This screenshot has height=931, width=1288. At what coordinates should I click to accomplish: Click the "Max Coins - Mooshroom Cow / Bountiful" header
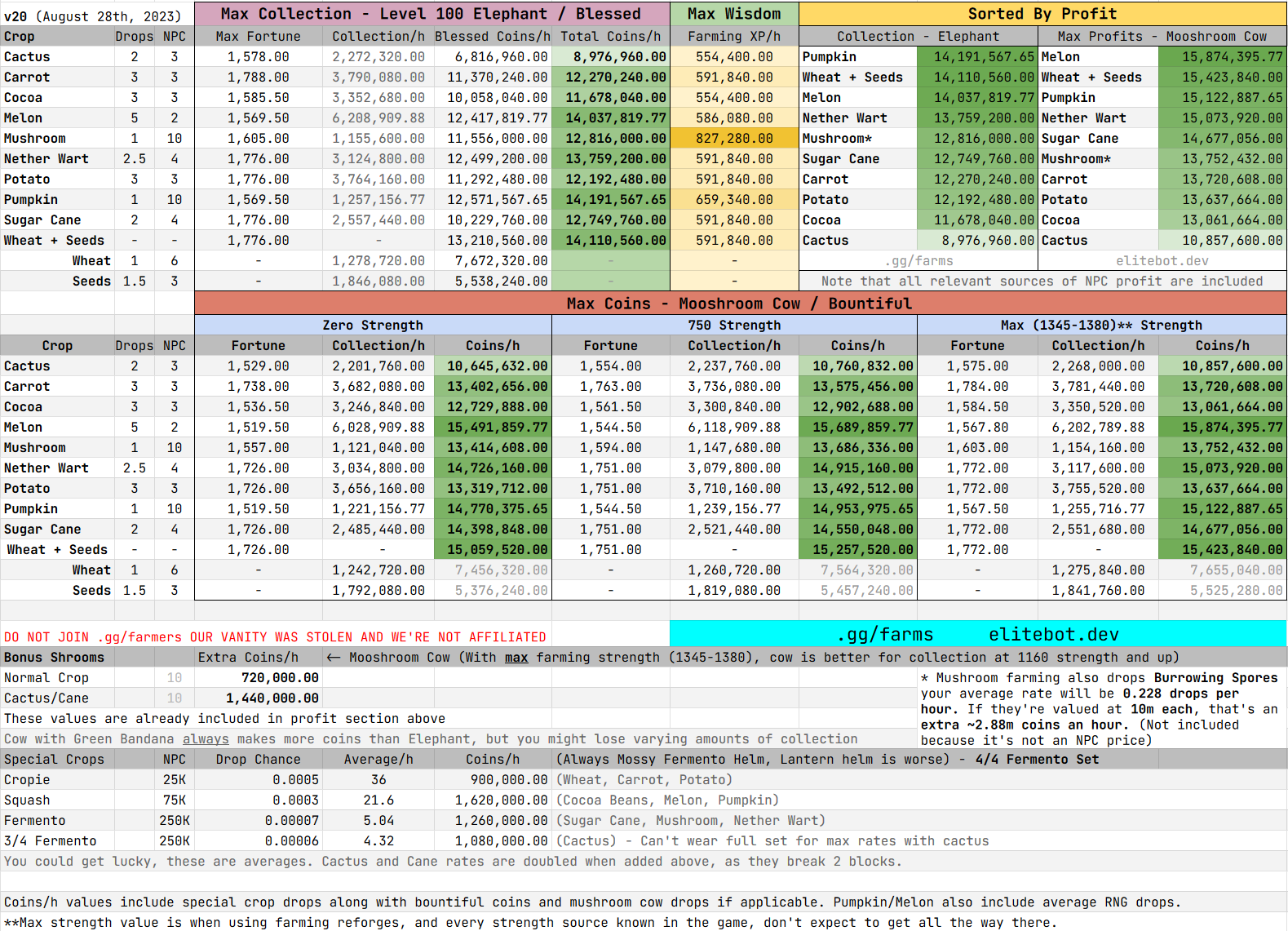[739, 304]
